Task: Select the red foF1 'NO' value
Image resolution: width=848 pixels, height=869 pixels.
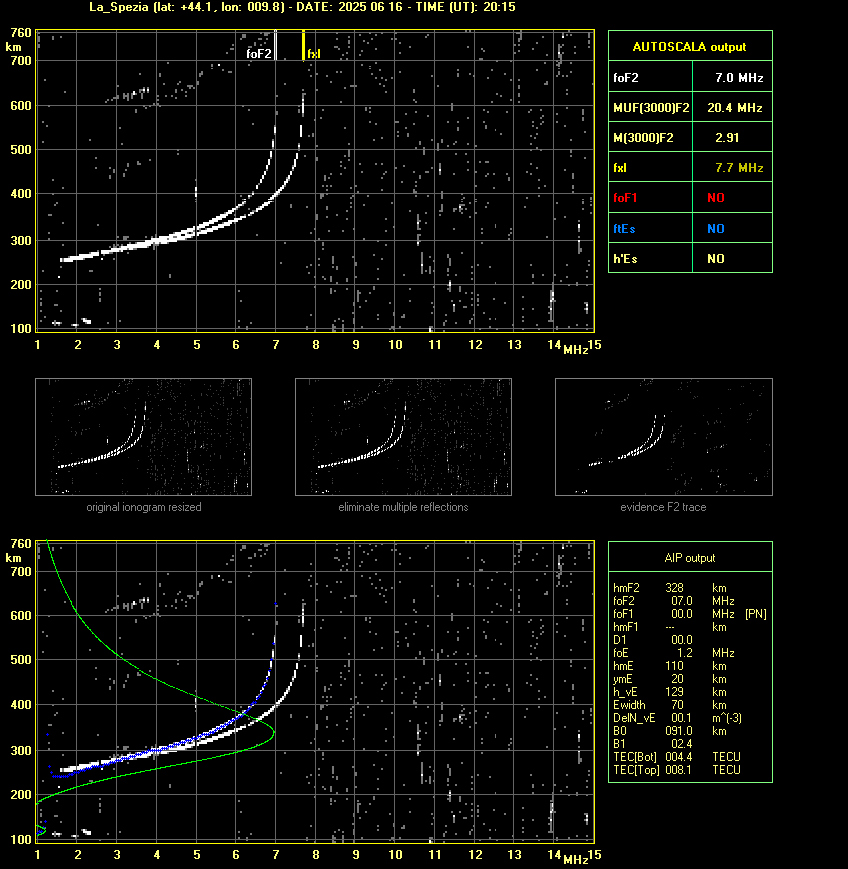Action: pyautogui.click(x=716, y=198)
